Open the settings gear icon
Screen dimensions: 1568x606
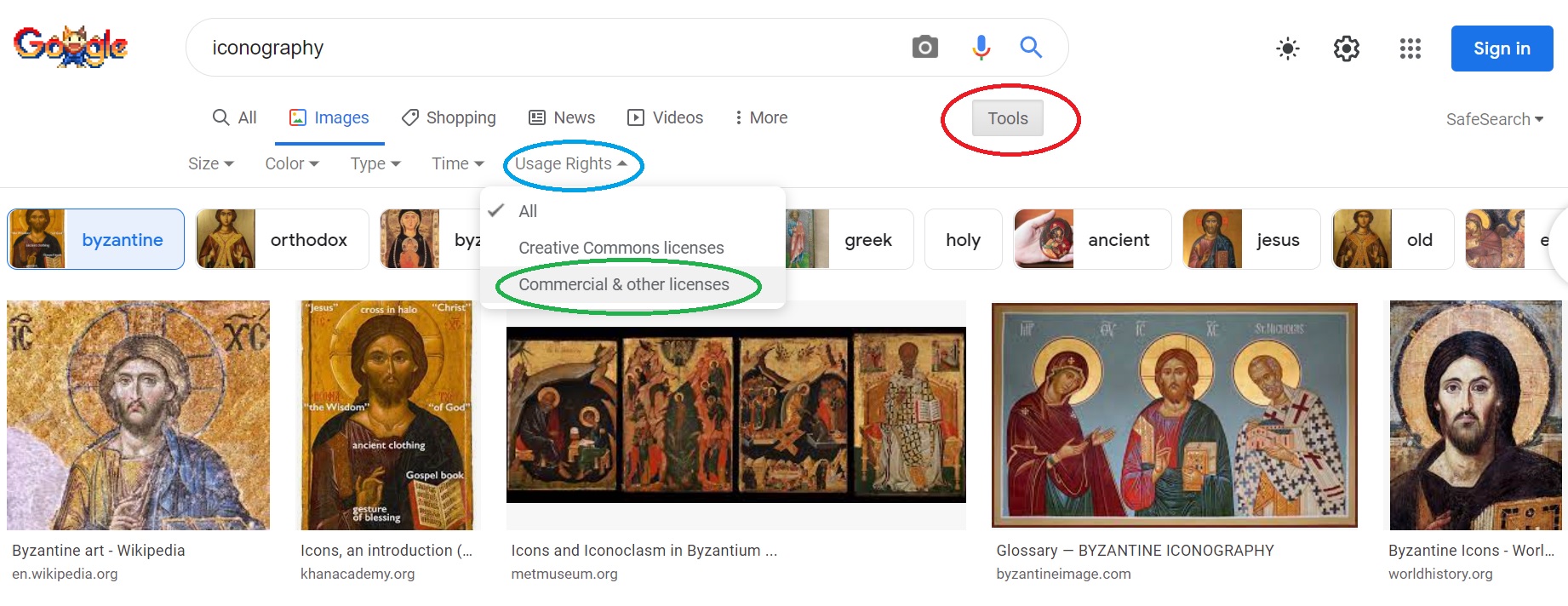[x=1346, y=49]
